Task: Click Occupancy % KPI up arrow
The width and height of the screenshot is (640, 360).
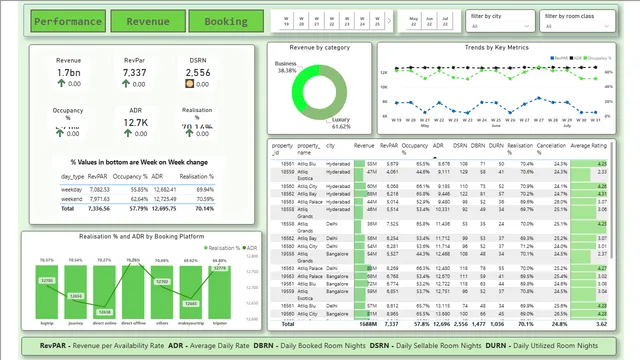Action: click(x=60, y=133)
